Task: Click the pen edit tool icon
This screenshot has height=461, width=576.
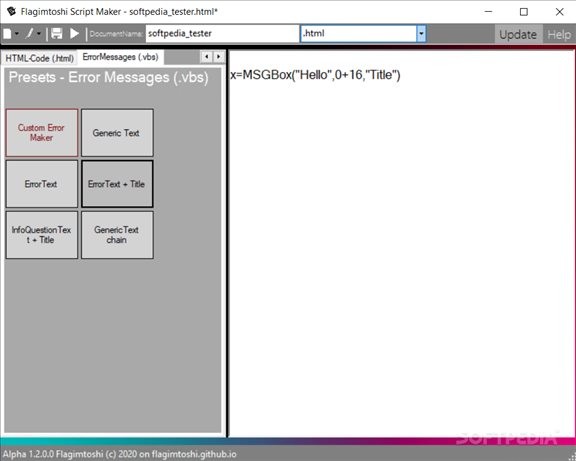Action: click(x=29, y=34)
